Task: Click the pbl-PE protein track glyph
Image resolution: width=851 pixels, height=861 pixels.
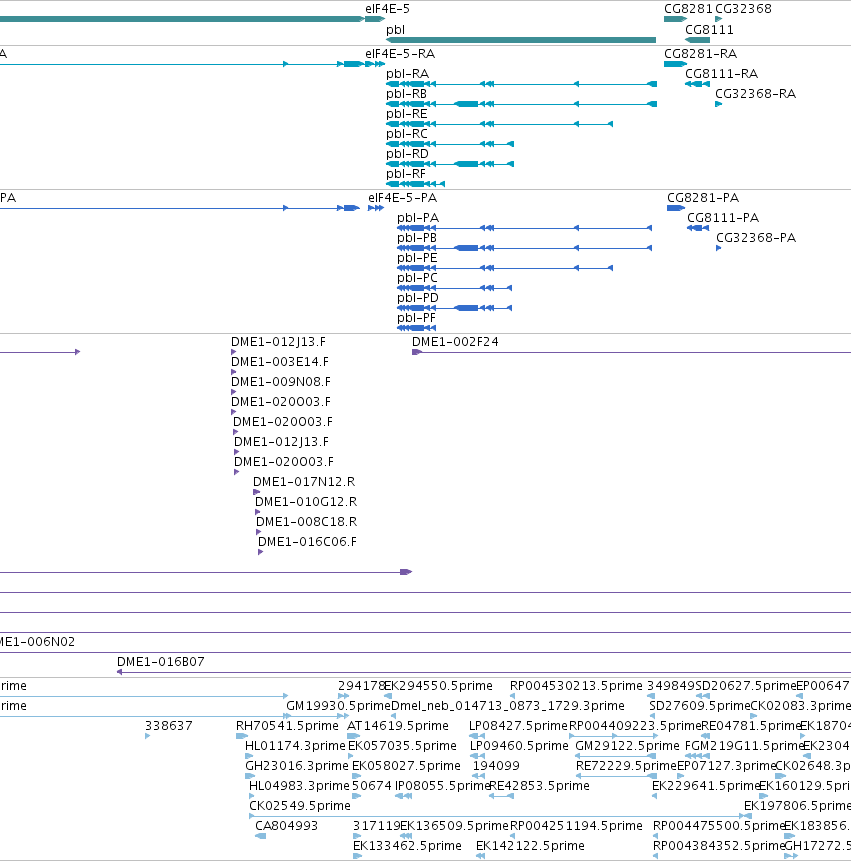Action: (505, 268)
